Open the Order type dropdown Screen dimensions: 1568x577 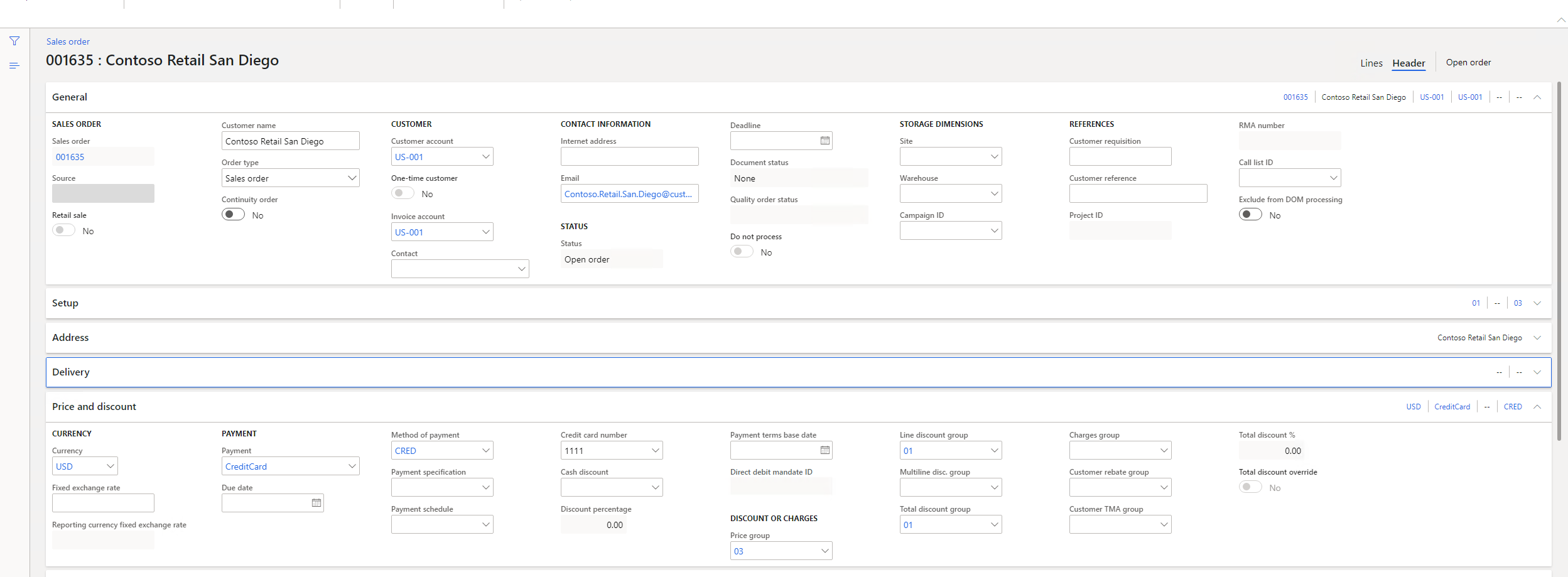[352, 178]
